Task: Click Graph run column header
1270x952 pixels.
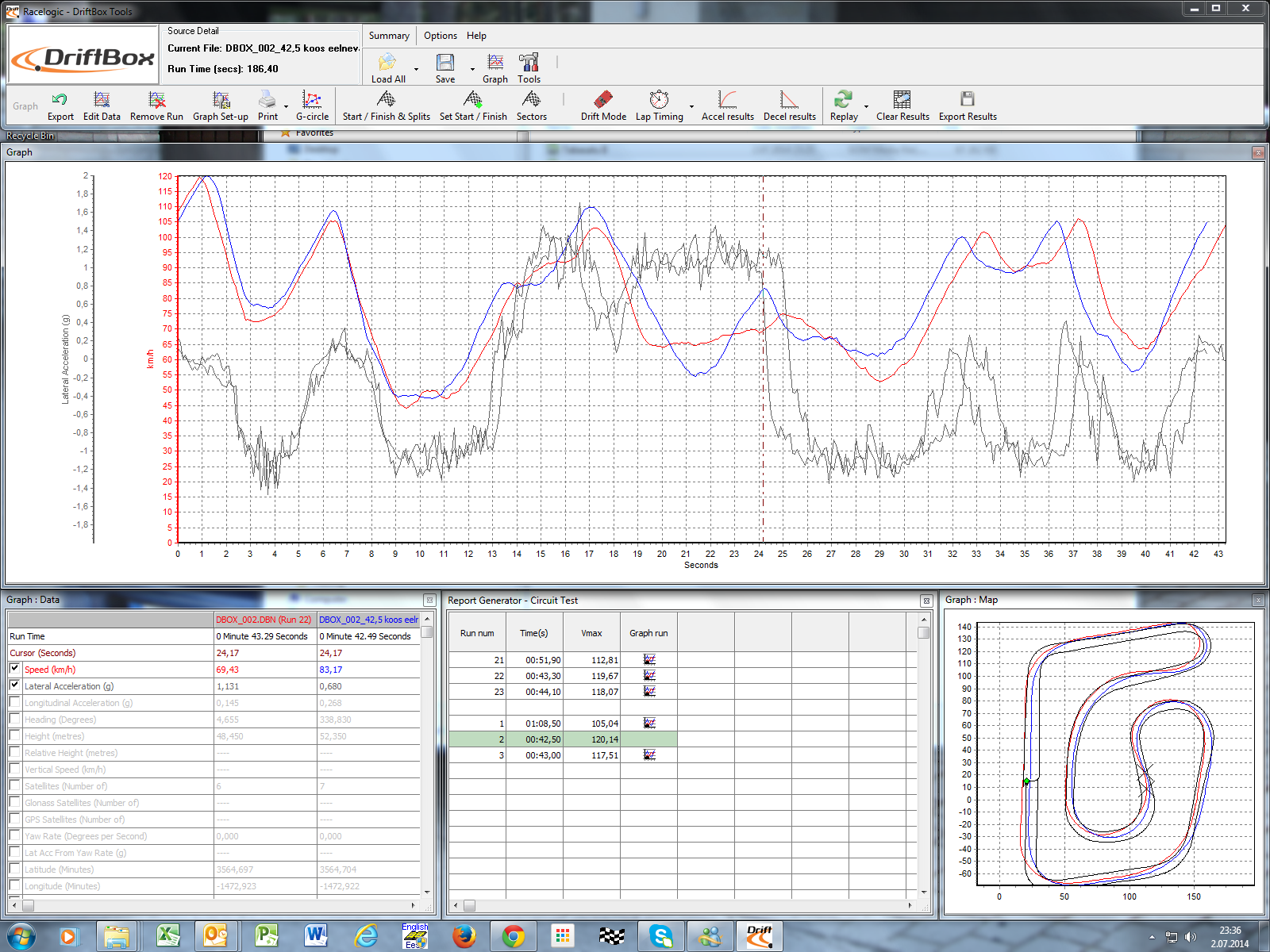Action: coord(648,633)
